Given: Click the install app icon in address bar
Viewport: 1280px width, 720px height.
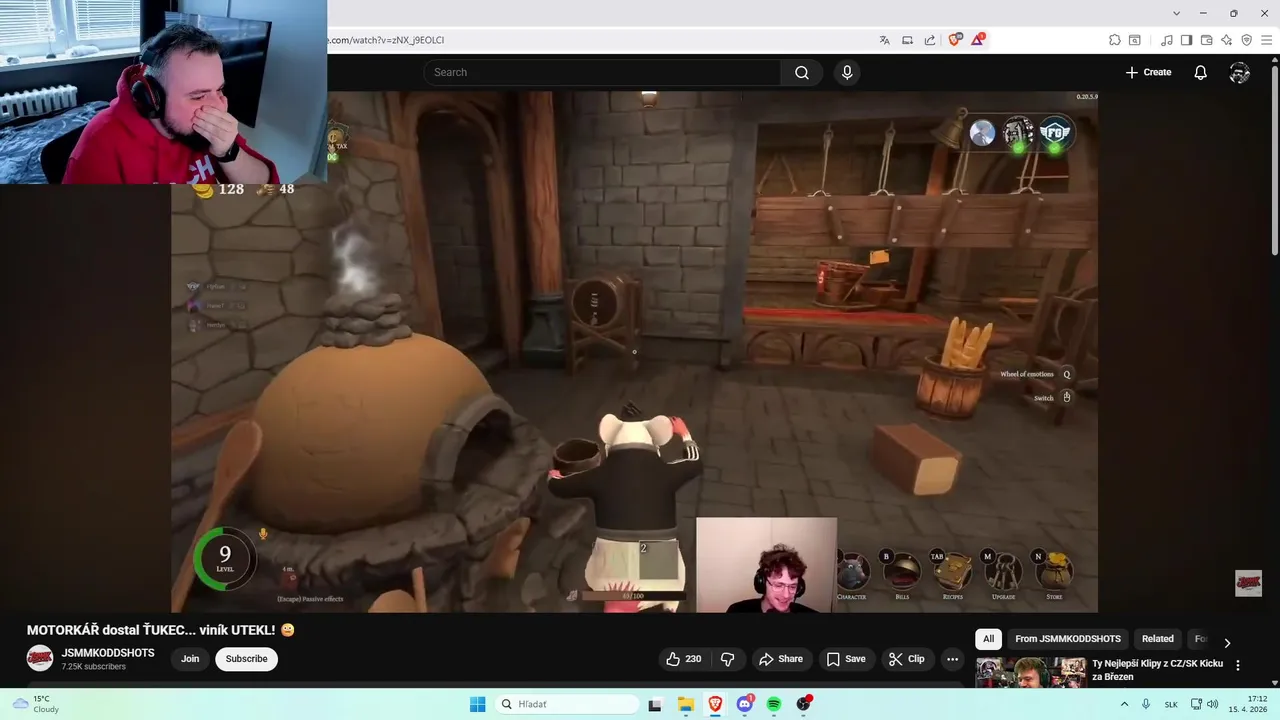Looking at the screenshot, I should pyautogui.click(x=907, y=40).
